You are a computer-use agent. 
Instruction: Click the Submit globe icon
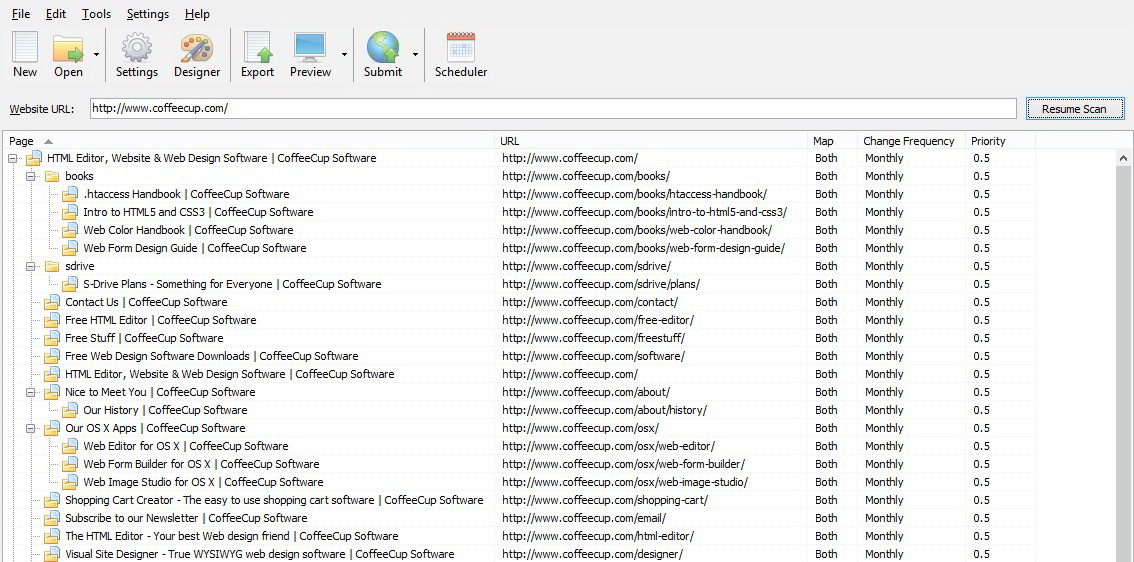pos(383,48)
